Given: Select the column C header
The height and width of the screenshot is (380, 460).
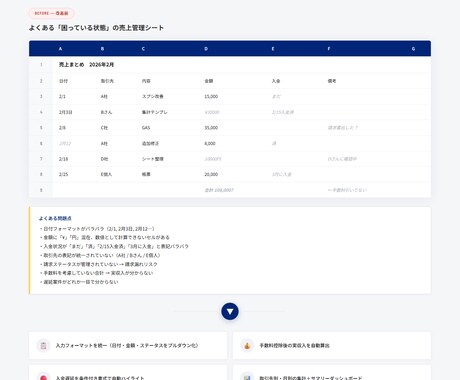Looking at the screenshot, I should tap(143, 49).
